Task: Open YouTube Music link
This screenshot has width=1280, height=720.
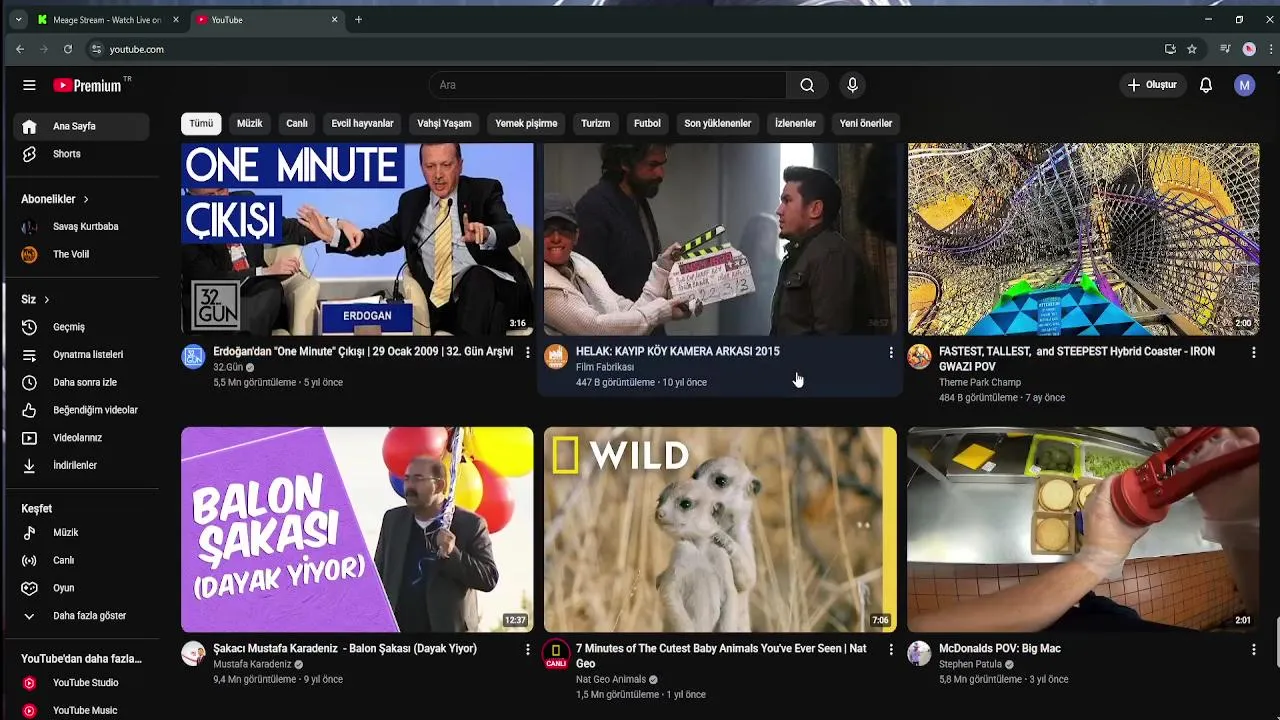Action: pos(81,710)
